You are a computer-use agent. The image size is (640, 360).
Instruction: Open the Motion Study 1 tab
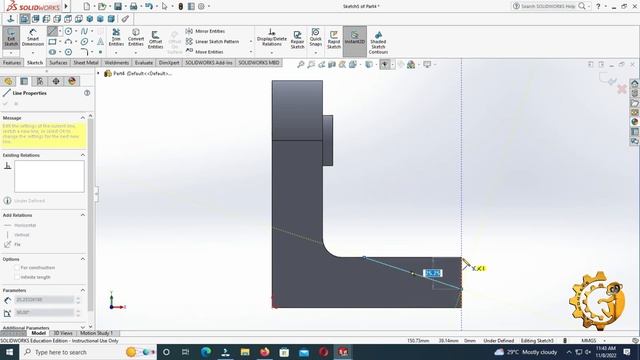click(x=96, y=333)
